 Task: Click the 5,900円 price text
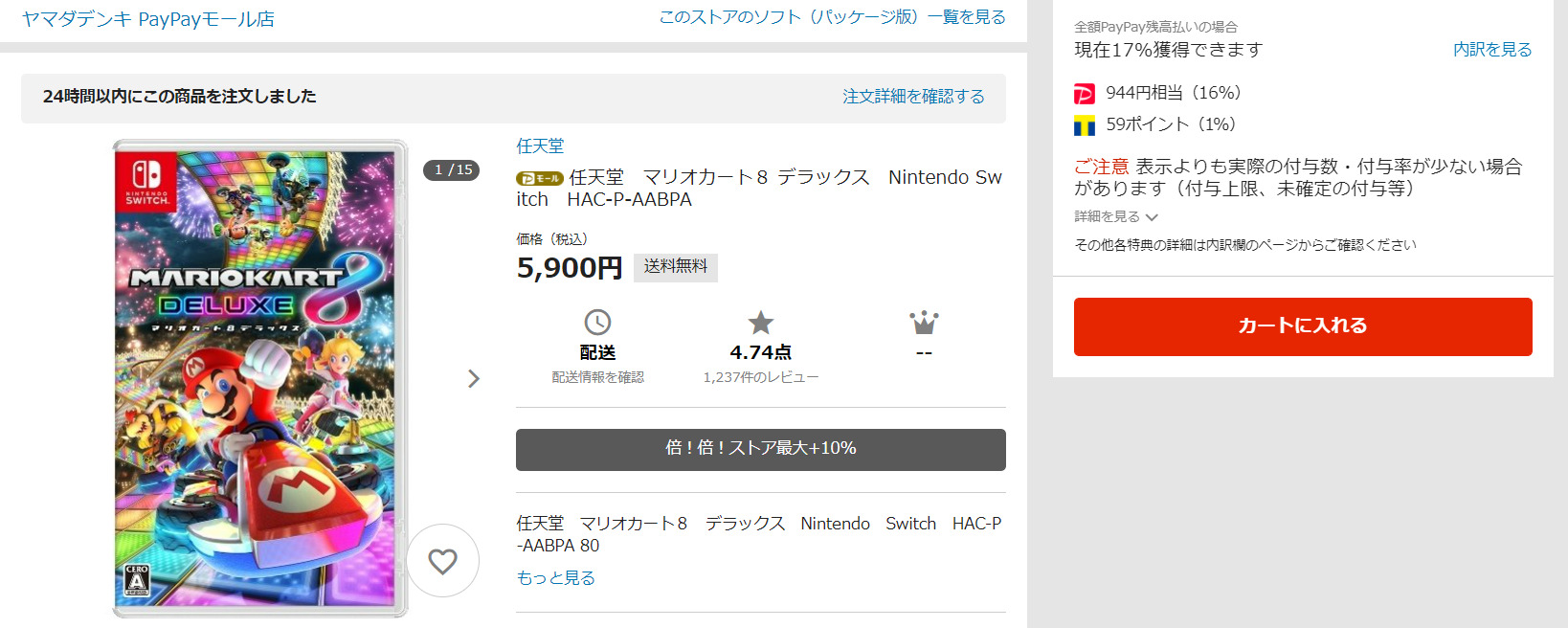tap(570, 268)
